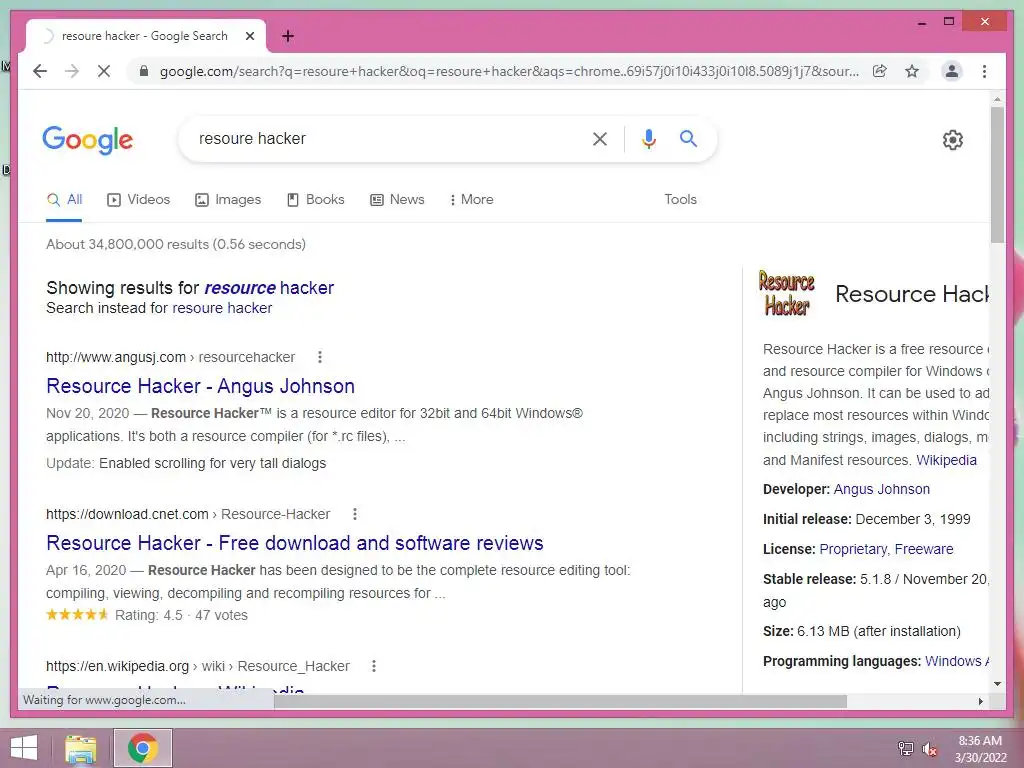The width and height of the screenshot is (1024, 768).
Task: View site info via padlock icon
Action: [x=144, y=71]
